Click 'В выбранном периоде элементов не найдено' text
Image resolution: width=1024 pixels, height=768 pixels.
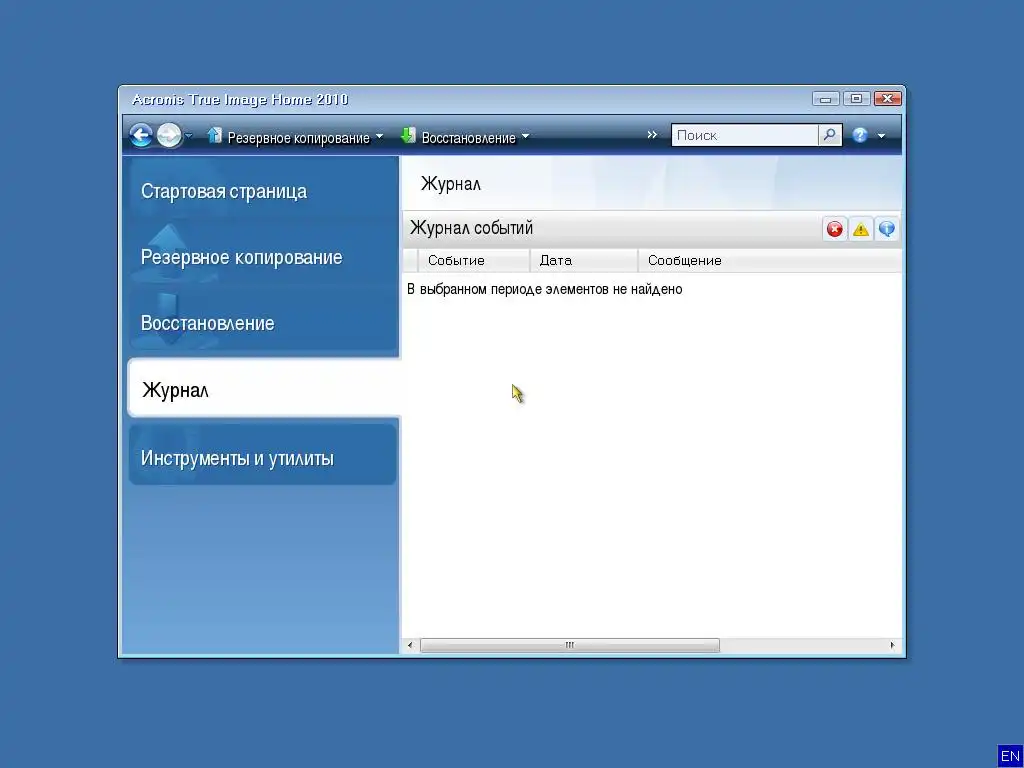[545, 289]
